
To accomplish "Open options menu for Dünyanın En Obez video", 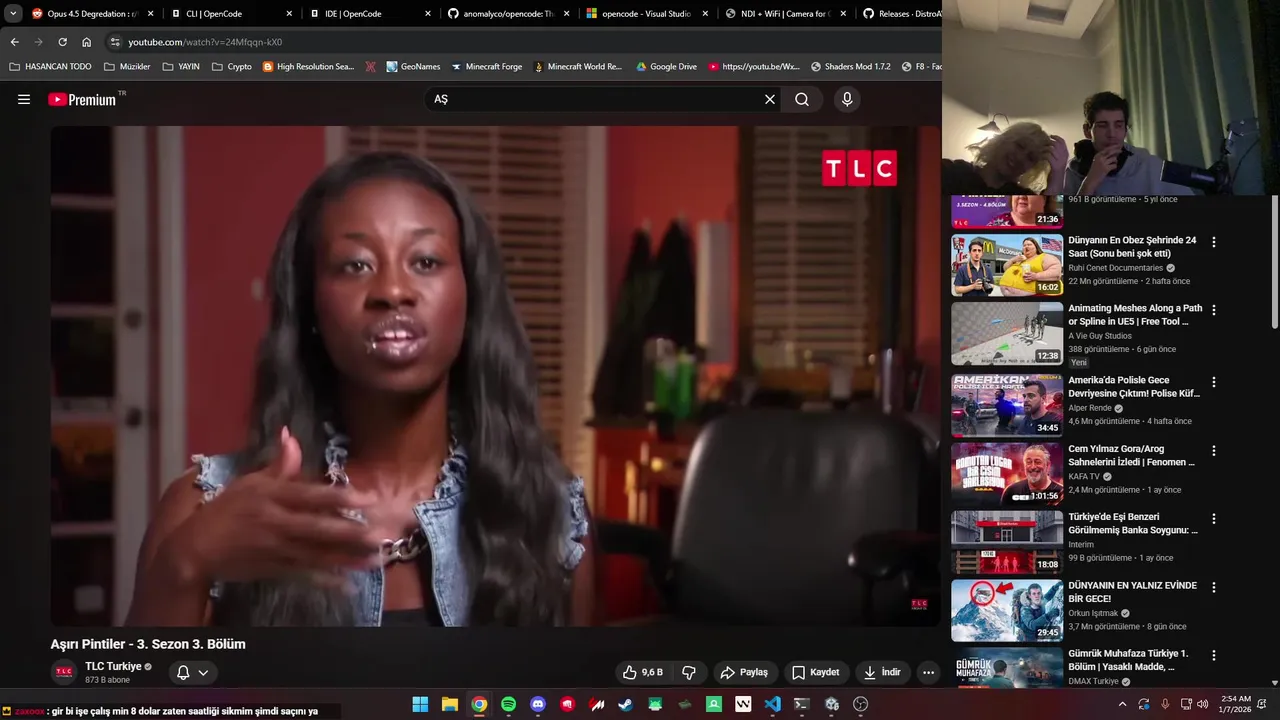I will 1214,242.
